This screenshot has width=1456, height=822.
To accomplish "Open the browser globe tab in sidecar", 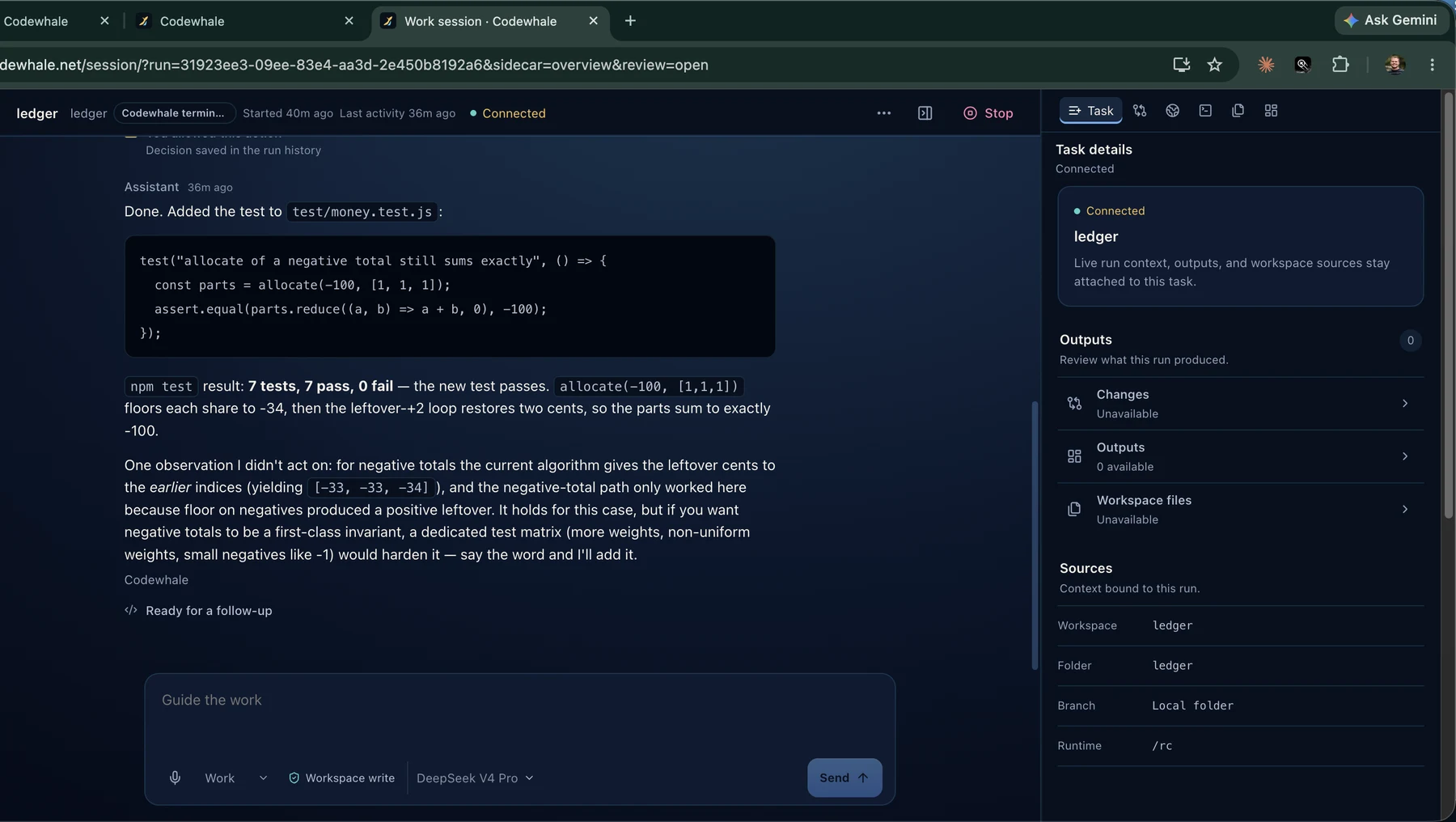I will (x=1172, y=111).
